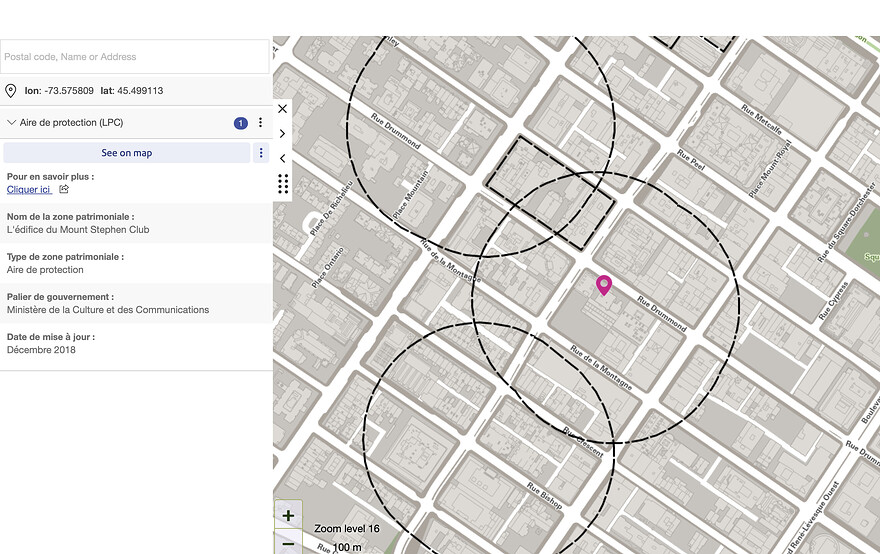
Task: Click the six-dot drag handle icon
Action: pyautogui.click(x=282, y=183)
